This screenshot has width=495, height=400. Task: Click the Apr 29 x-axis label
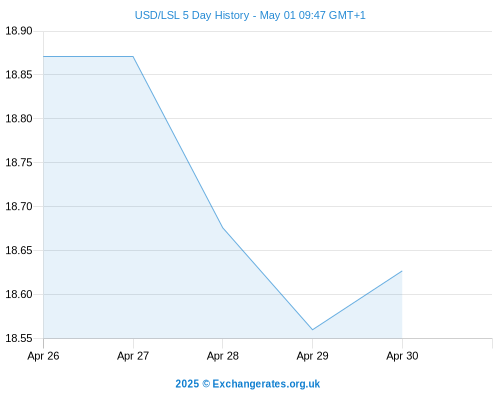click(312, 356)
